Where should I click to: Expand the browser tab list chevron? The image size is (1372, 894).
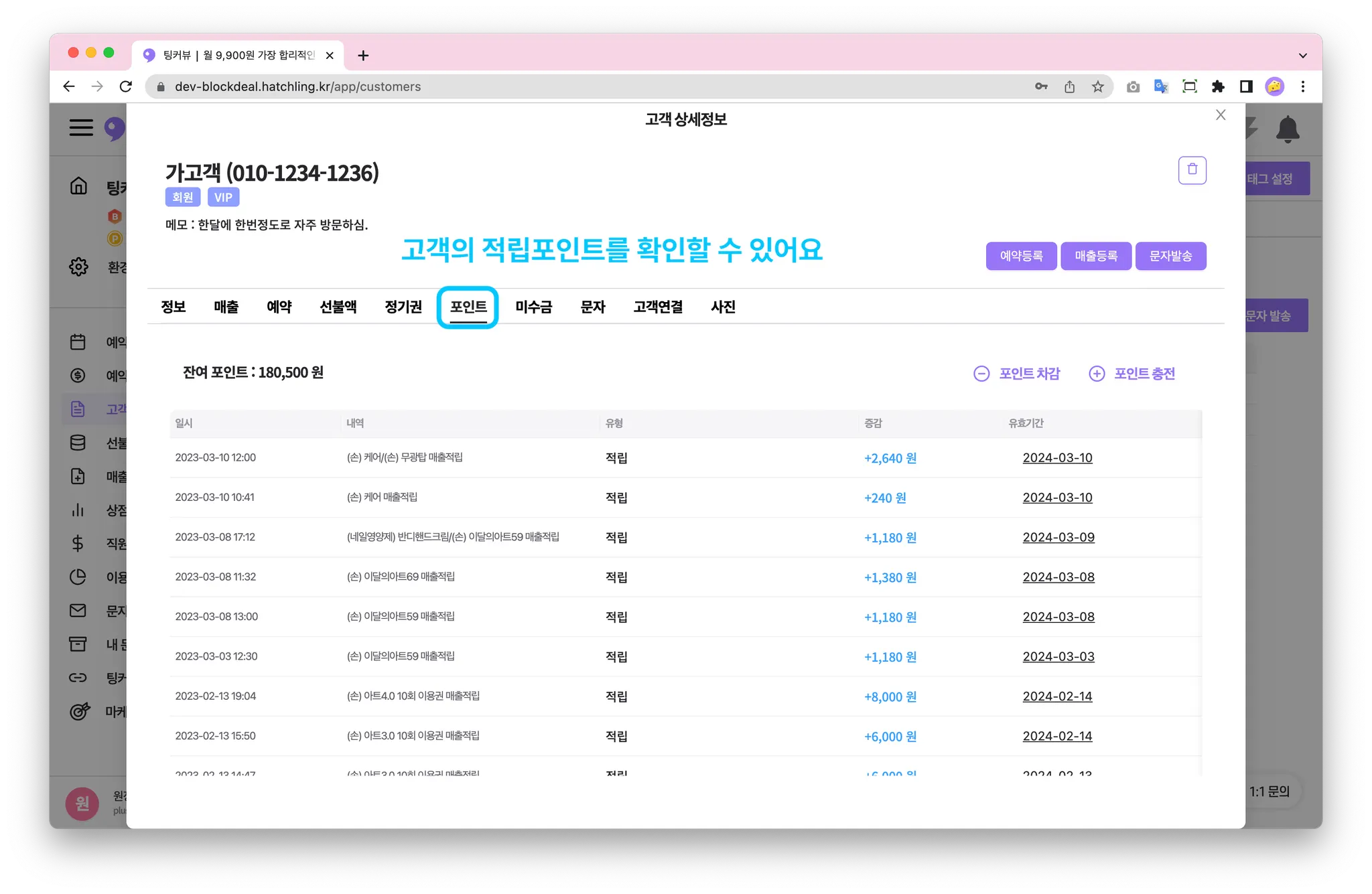coord(1302,56)
